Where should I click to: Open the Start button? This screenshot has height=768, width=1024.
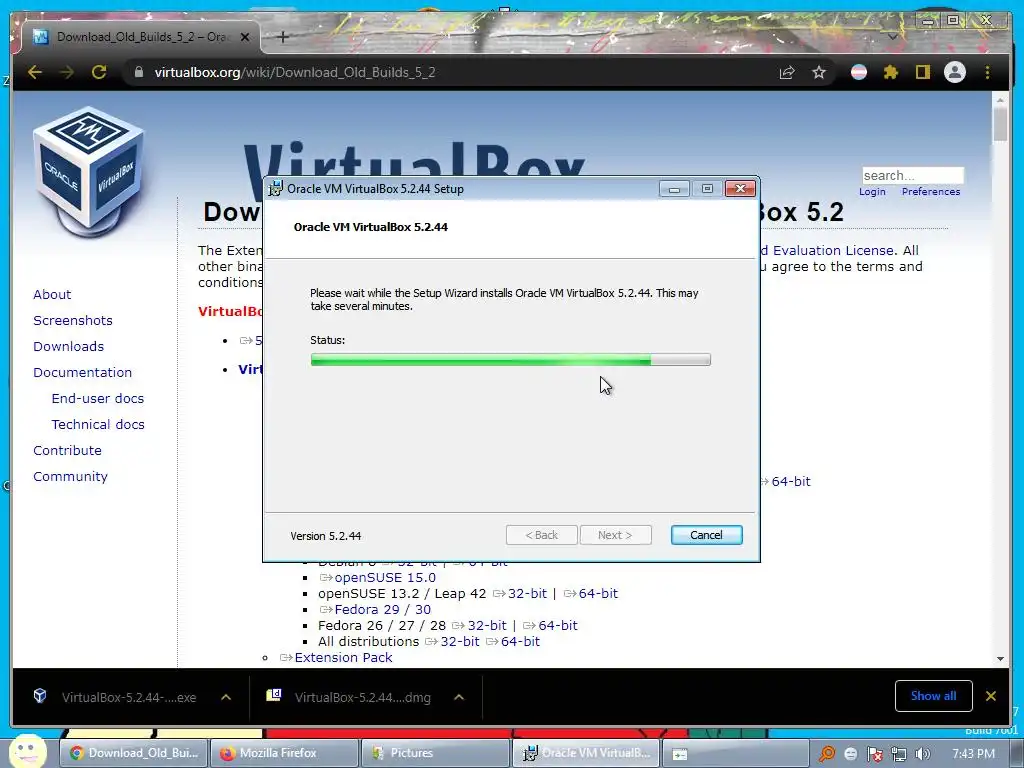27,752
